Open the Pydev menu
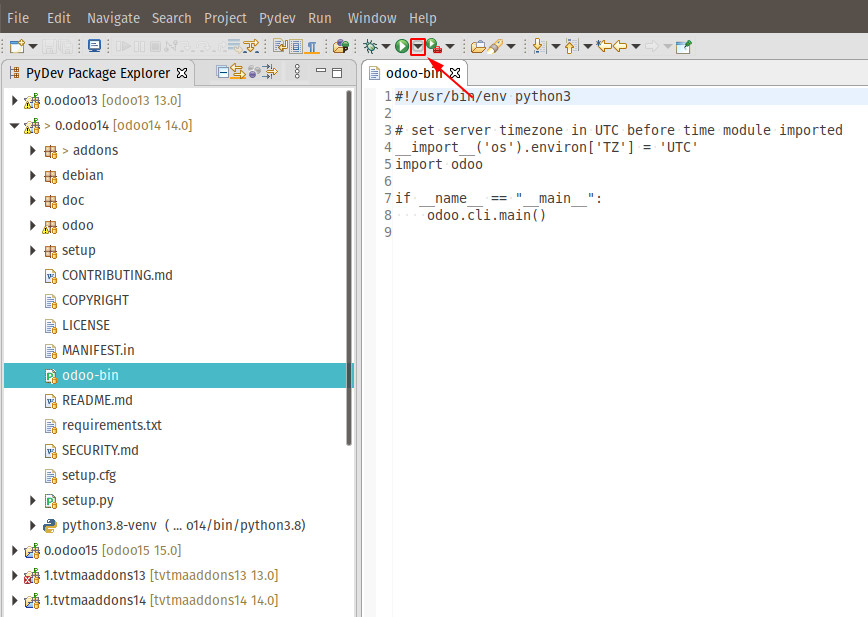 pyautogui.click(x=277, y=18)
